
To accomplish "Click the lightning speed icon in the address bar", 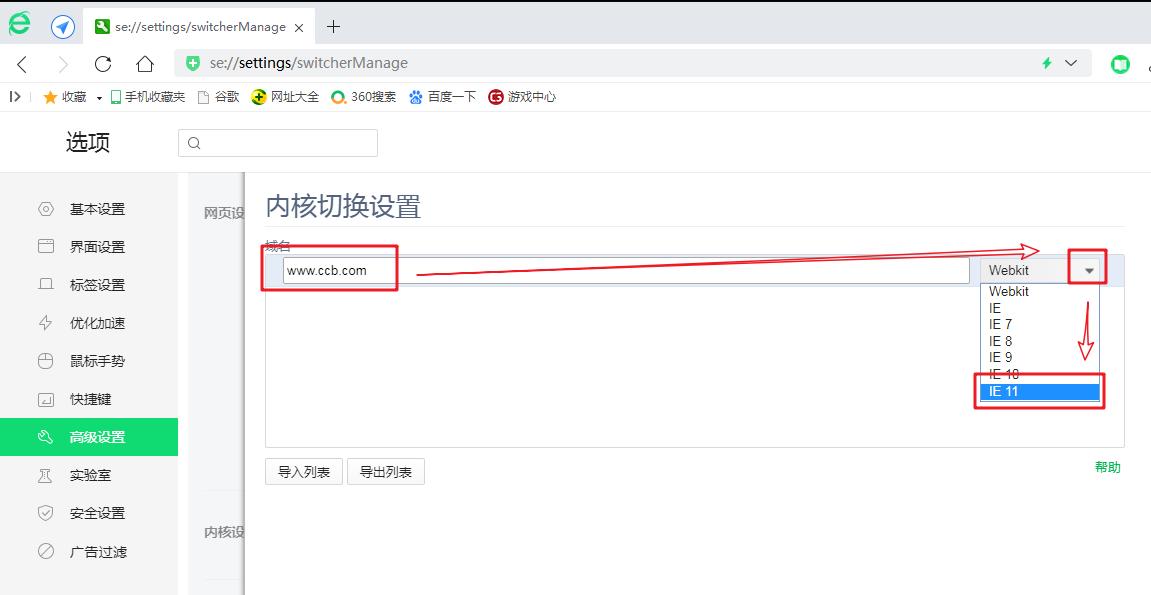I will coord(1045,63).
